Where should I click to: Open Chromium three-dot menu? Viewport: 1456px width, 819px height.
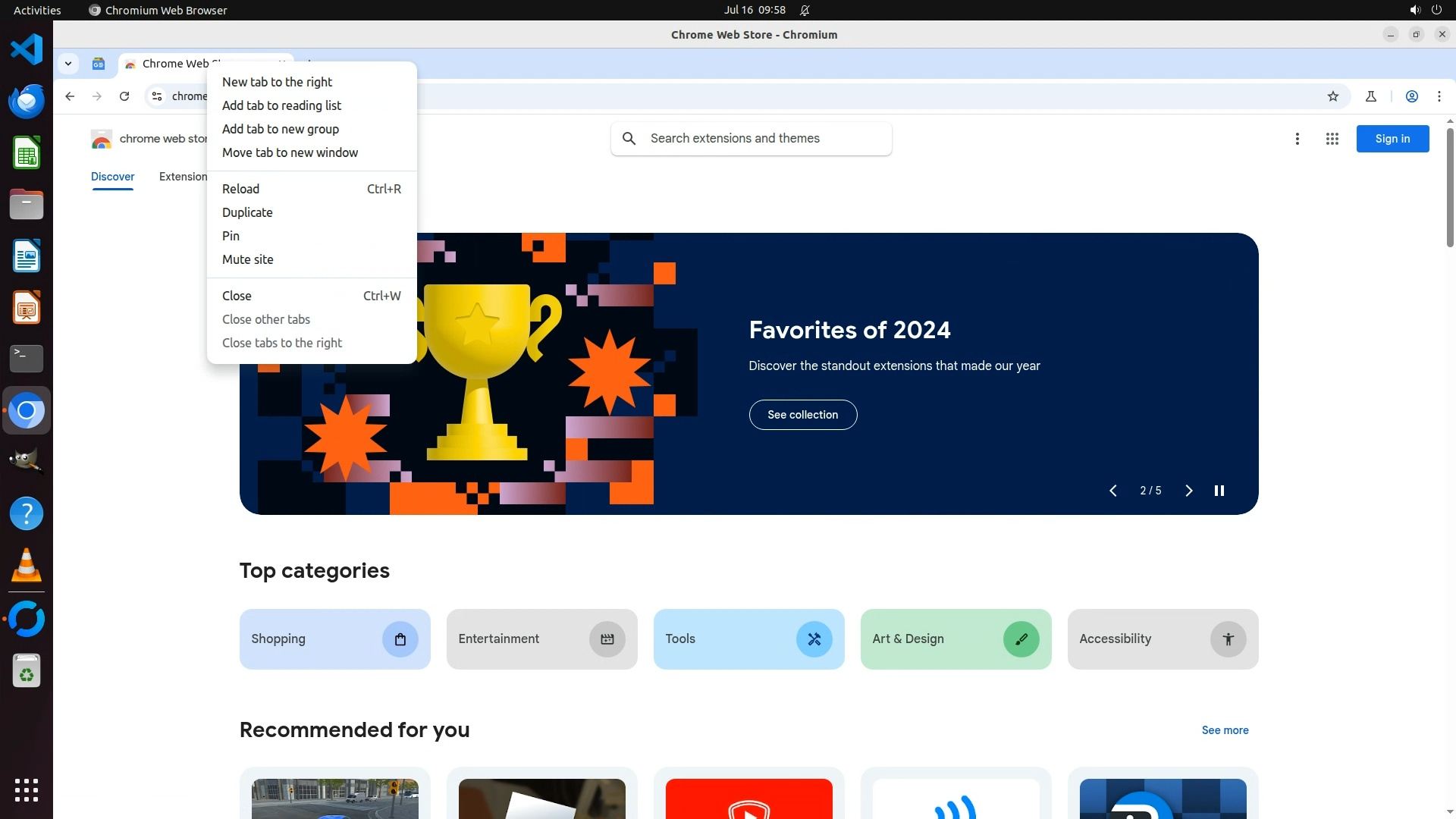tap(1439, 96)
